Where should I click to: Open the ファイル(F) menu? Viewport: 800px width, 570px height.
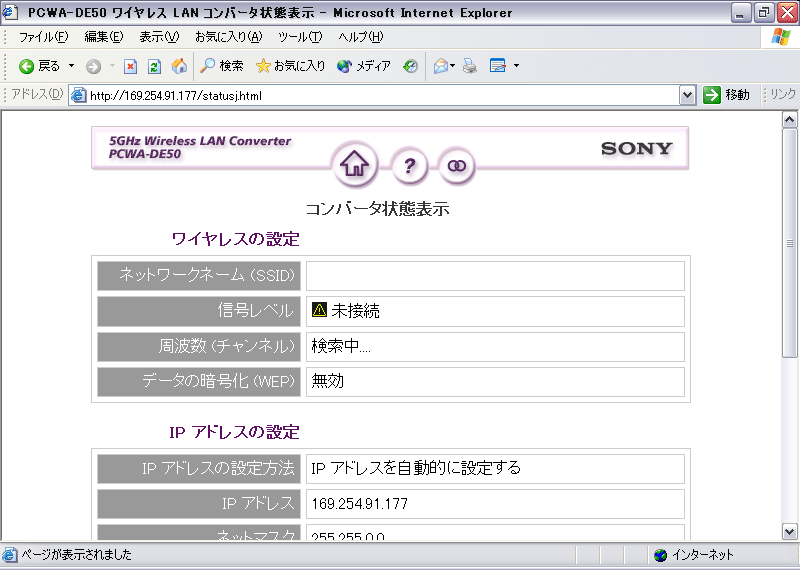(x=43, y=37)
